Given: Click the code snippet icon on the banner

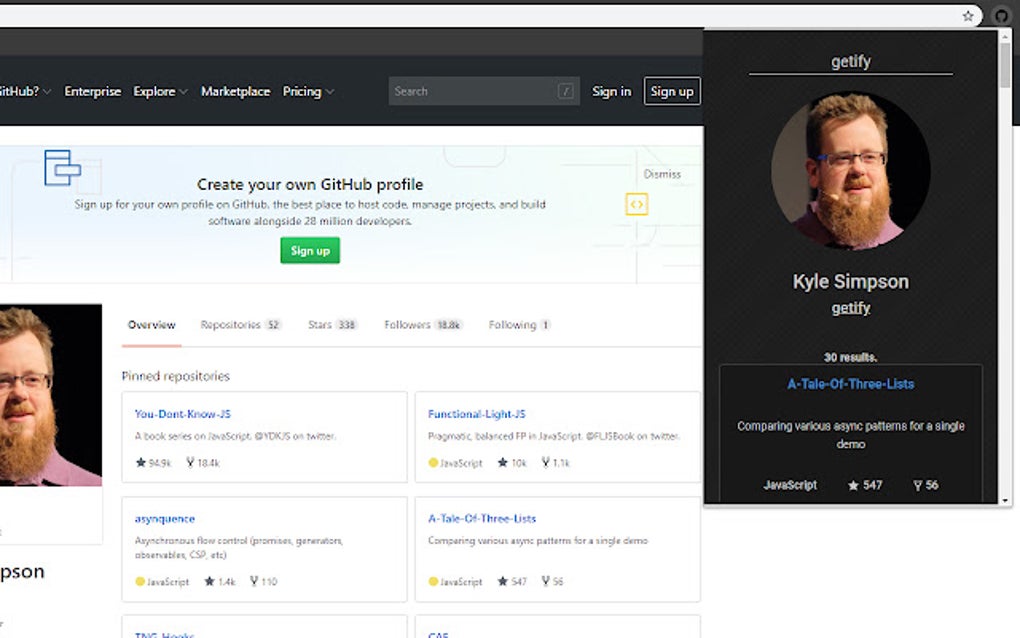Looking at the screenshot, I should 637,204.
